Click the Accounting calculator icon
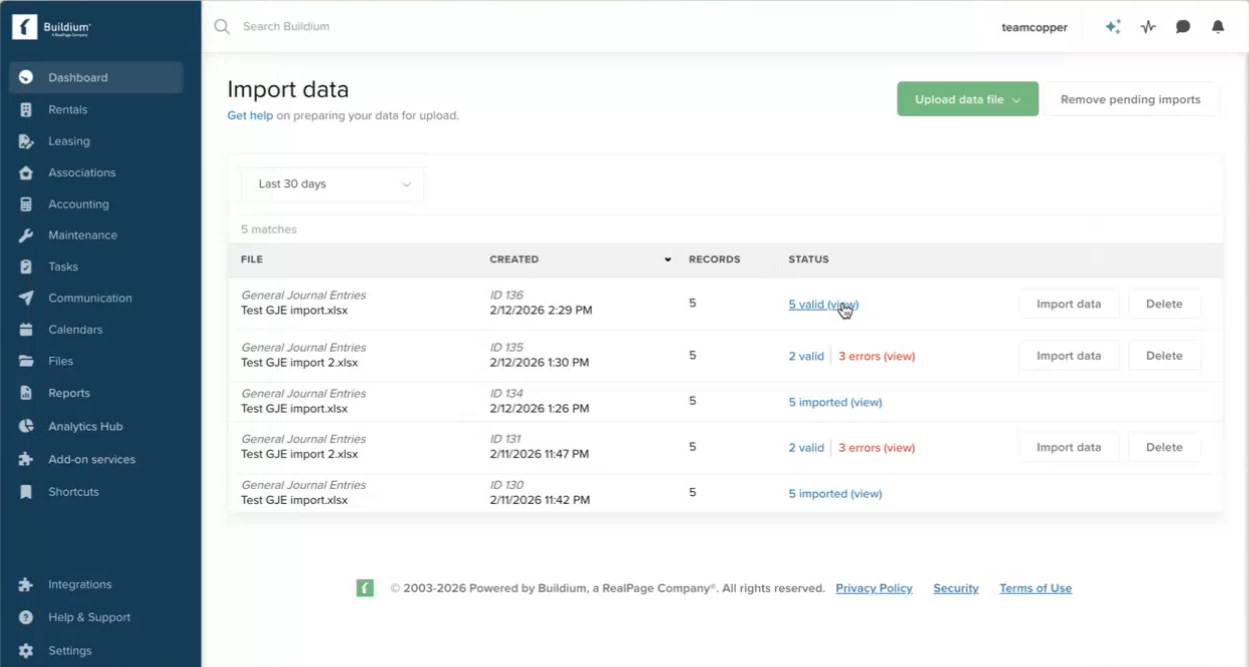Image resolution: width=1249 pixels, height=667 pixels. [x=26, y=204]
